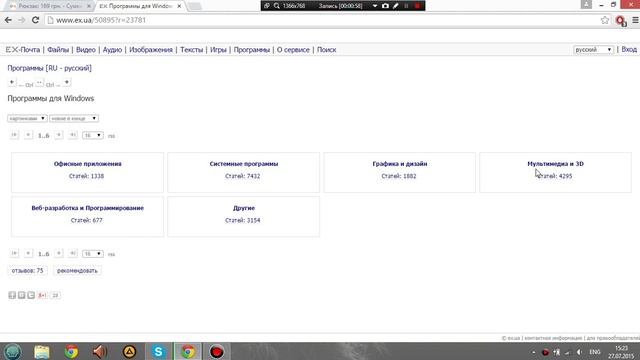The height and width of the screenshot is (360, 640).
Task: Open the items-per-page dropdown in top pager
Action: click(93, 135)
